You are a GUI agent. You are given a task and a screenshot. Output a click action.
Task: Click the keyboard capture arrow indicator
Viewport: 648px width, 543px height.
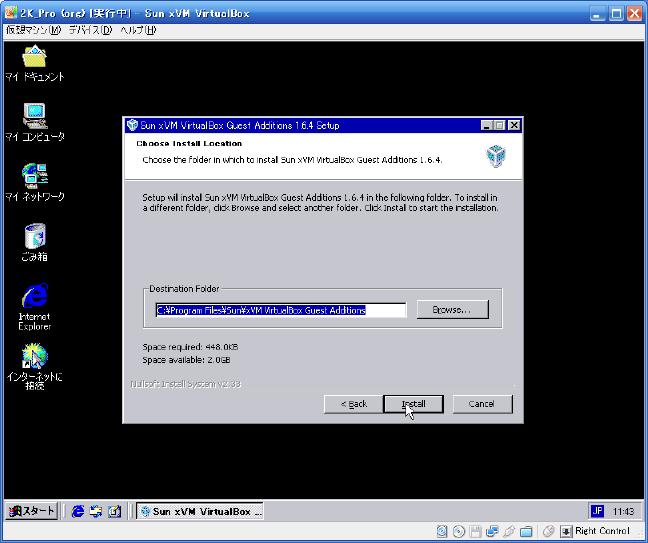(x=566, y=531)
